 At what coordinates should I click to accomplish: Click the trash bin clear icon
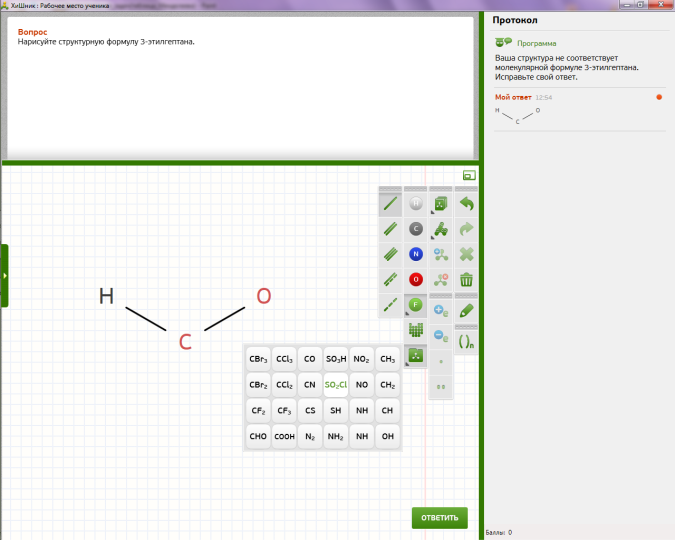pyautogui.click(x=466, y=279)
